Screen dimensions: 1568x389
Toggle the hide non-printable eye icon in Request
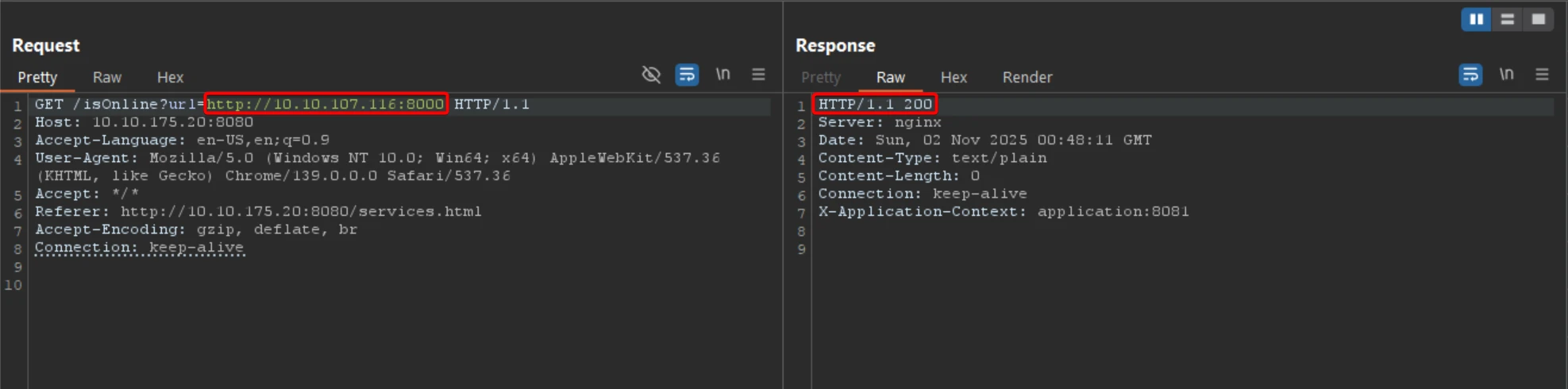(x=651, y=75)
